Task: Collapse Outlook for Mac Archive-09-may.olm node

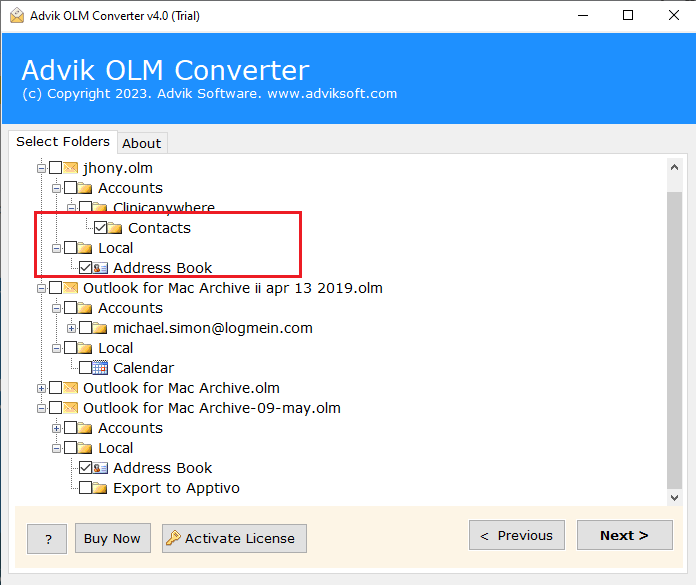Action: pos(41,408)
